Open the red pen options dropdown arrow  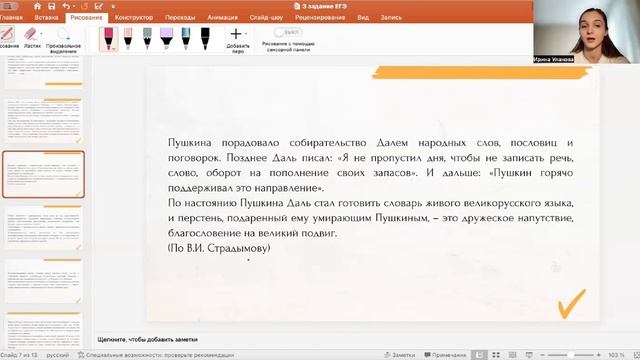pyautogui.click(x=114, y=49)
